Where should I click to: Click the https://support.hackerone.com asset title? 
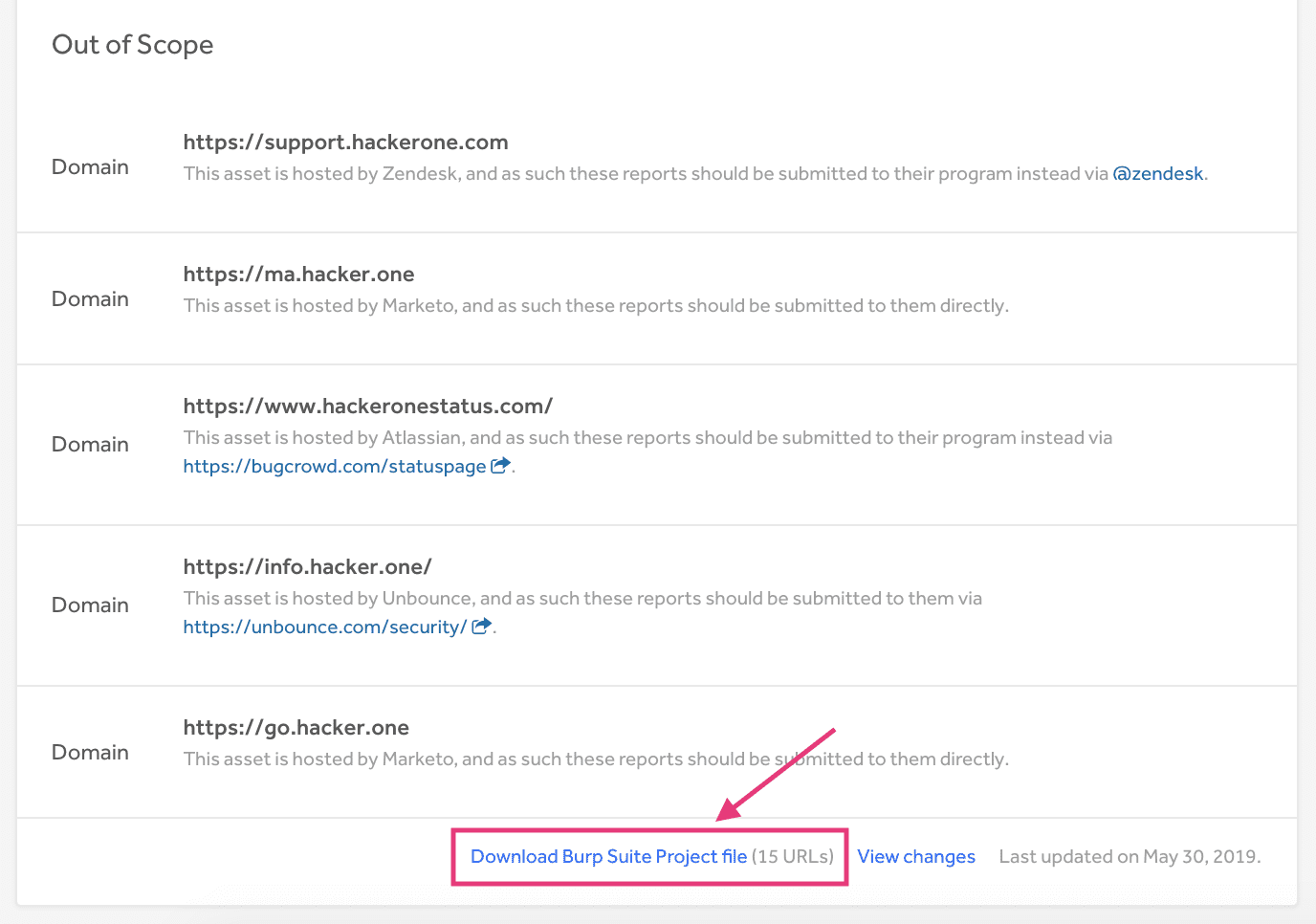coord(345,143)
